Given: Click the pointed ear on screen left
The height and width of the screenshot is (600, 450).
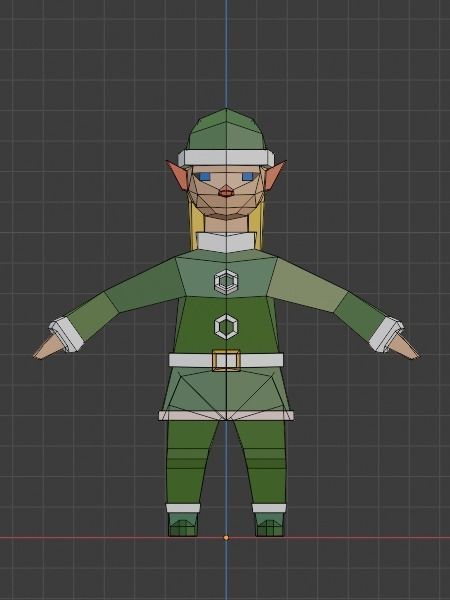Looking at the screenshot, I should [x=178, y=175].
